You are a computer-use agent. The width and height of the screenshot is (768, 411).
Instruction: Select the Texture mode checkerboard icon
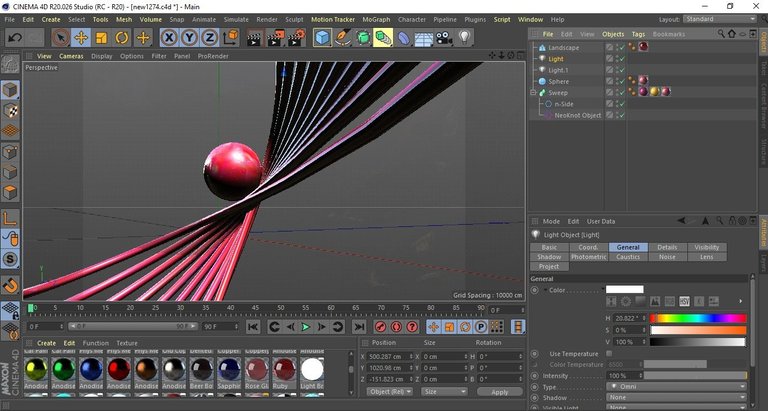(10, 111)
